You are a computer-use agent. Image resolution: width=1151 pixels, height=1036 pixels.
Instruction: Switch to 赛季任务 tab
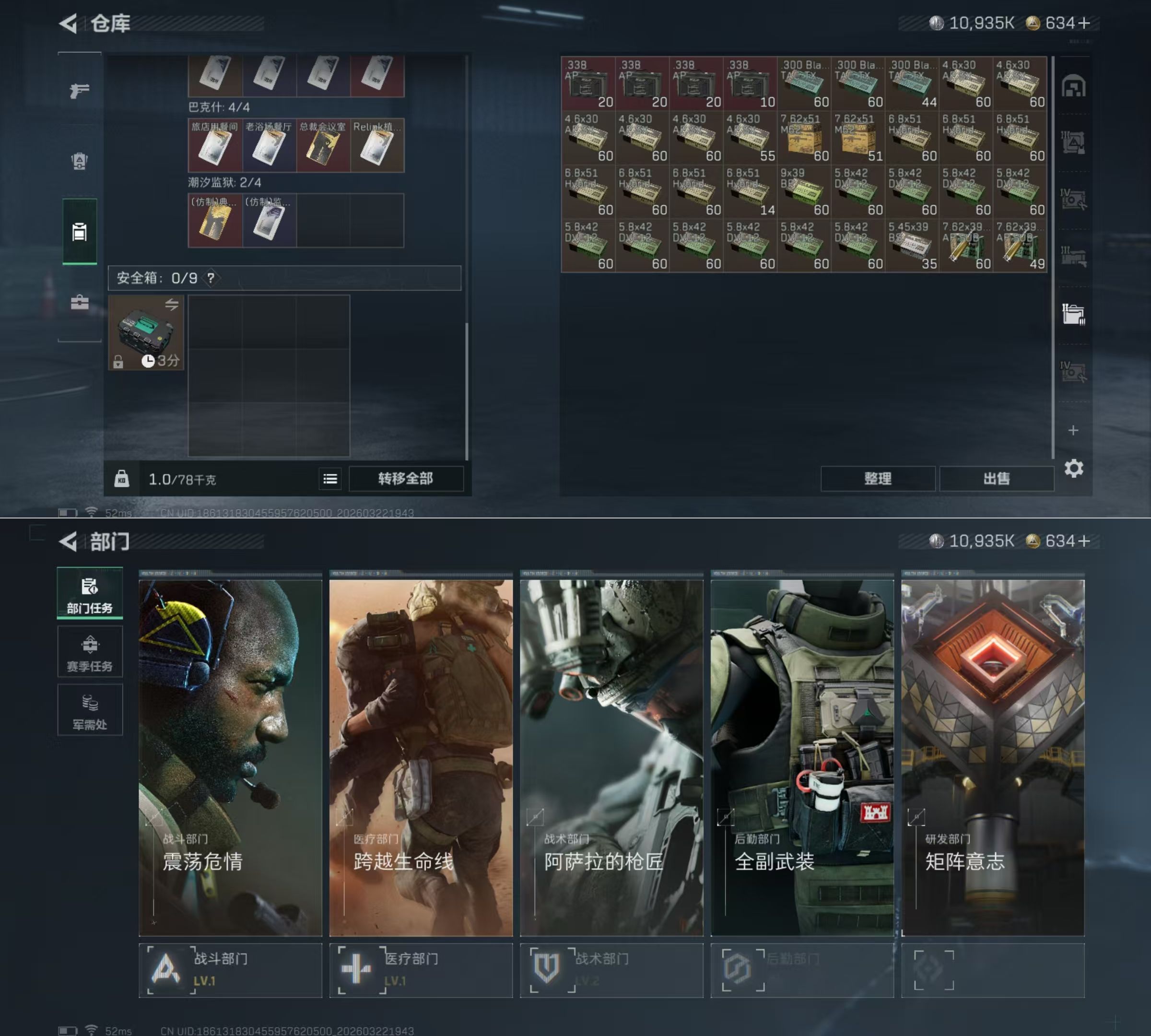click(x=90, y=652)
